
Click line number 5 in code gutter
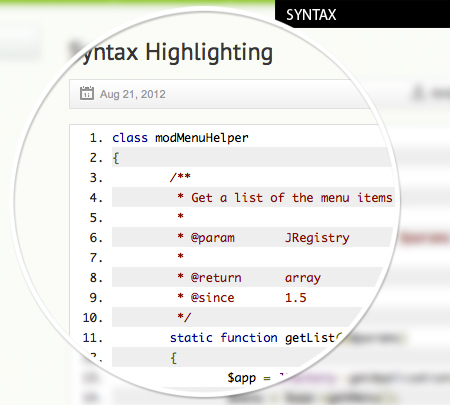tap(96, 218)
